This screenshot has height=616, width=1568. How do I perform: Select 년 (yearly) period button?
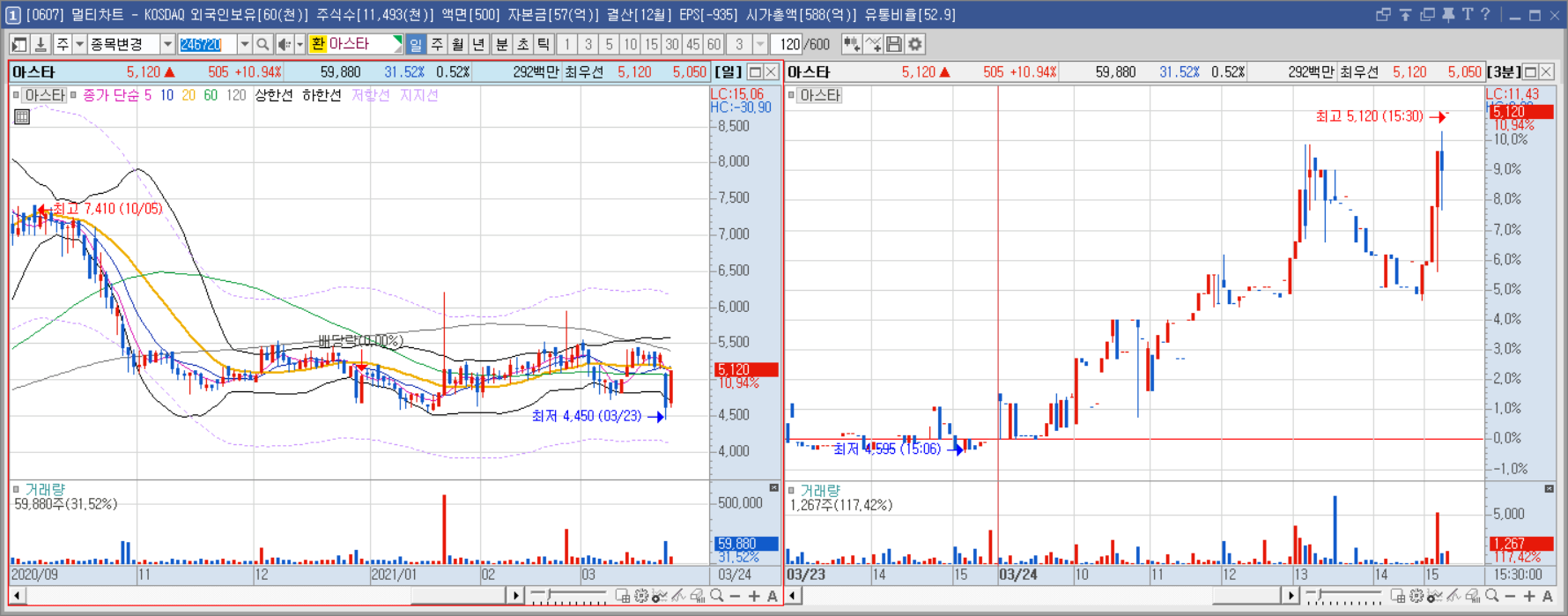[x=479, y=44]
